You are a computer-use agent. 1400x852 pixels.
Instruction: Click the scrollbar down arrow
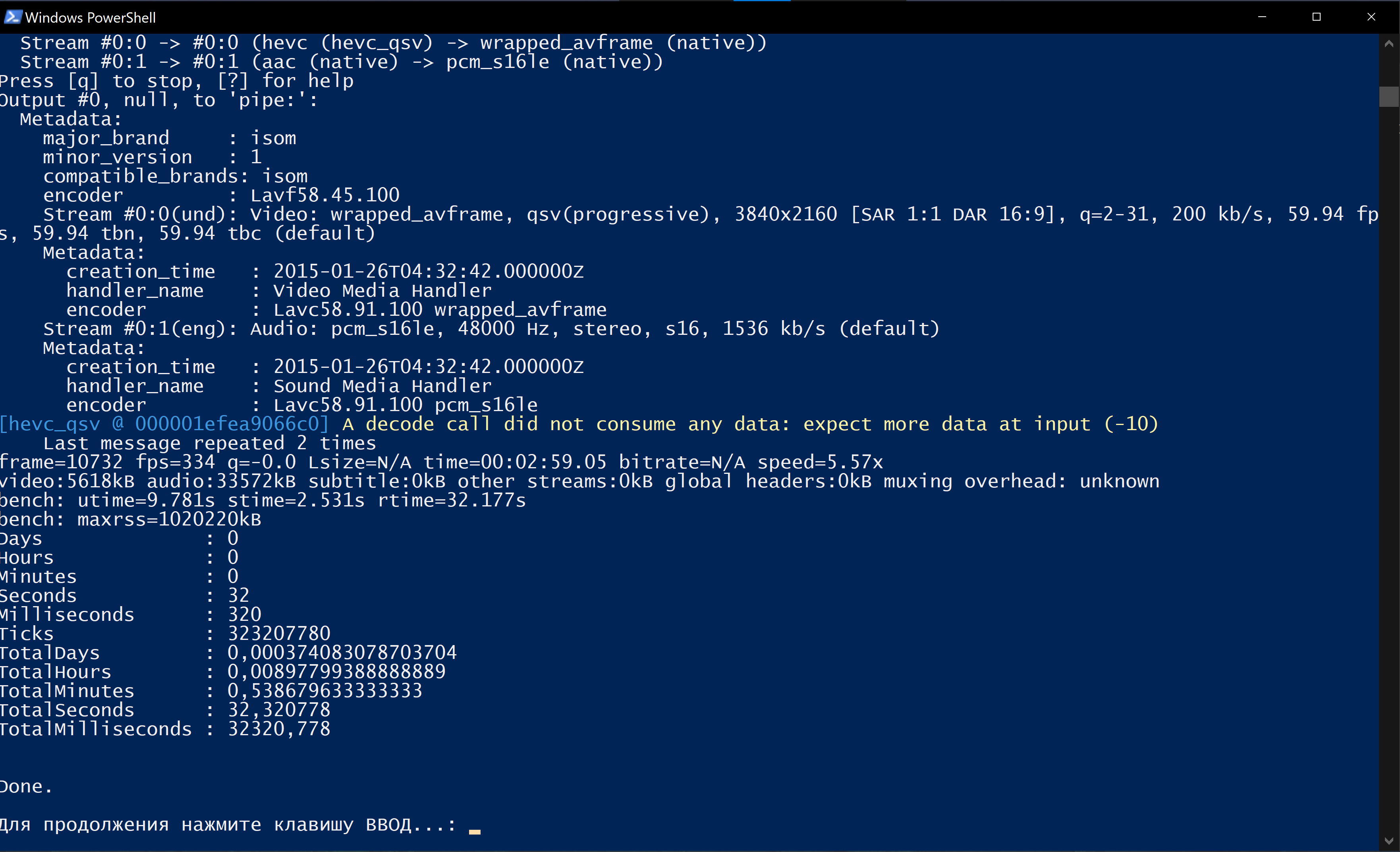(x=1388, y=840)
